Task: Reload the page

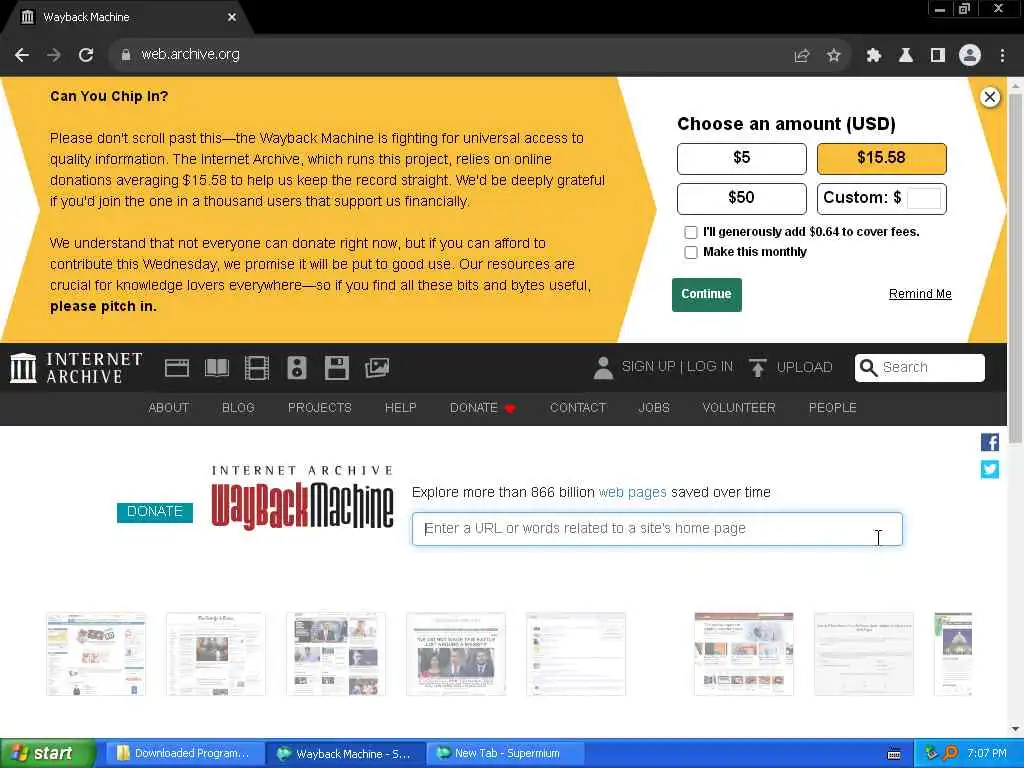Action: [86, 55]
